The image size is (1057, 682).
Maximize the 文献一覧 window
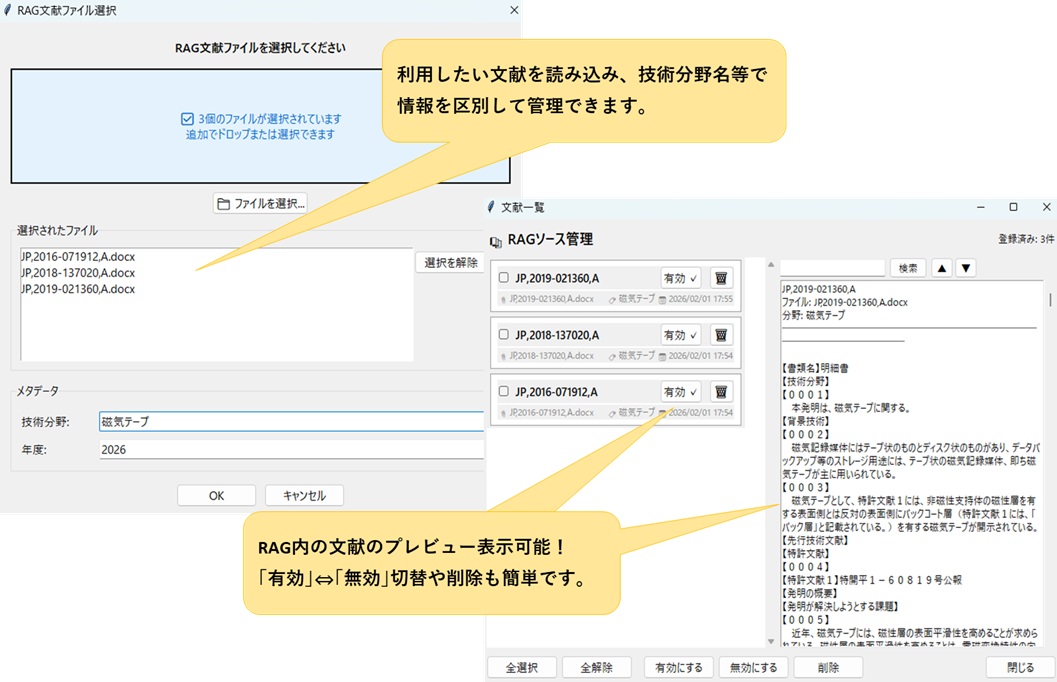[x=1013, y=207]
